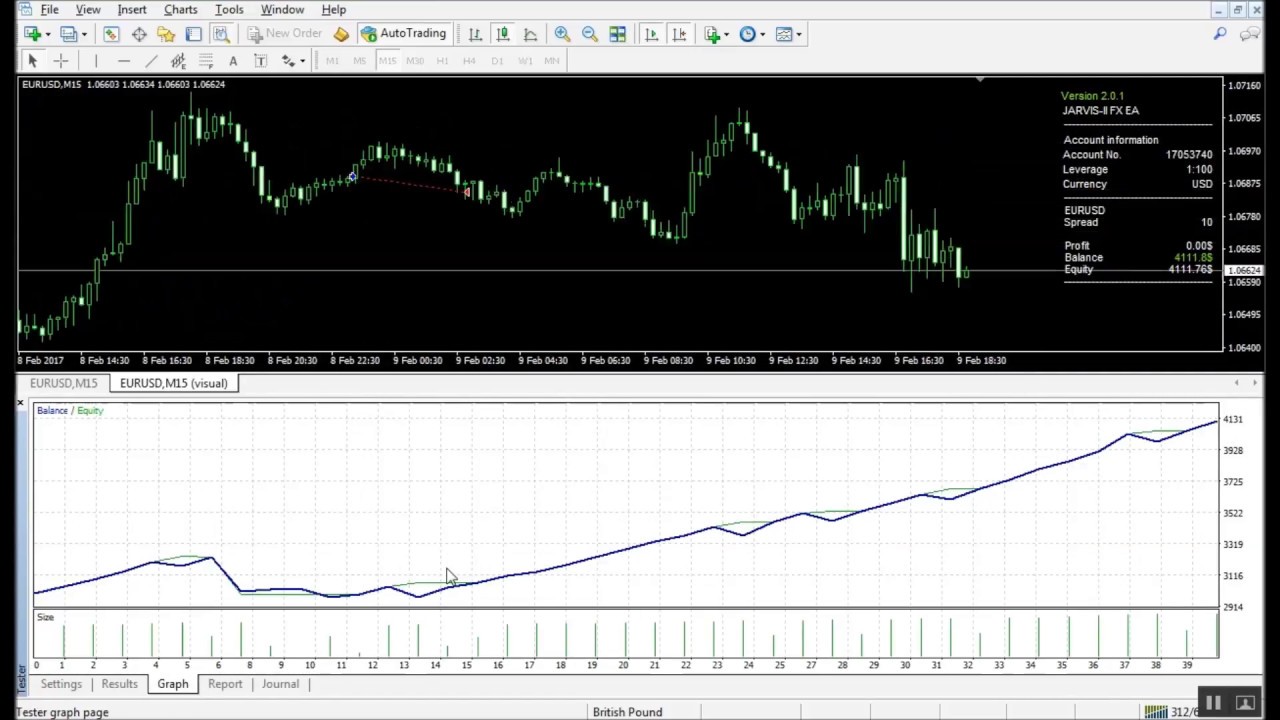Toggle the Terminal panel icon
This screenshot has width=1280, height=720.
[194, 34]
